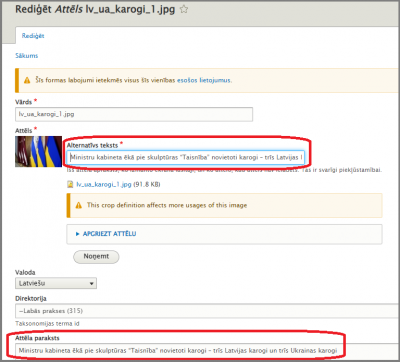
Task: Click the 'Taksonomijas terma id' help text
Action: 47,324
